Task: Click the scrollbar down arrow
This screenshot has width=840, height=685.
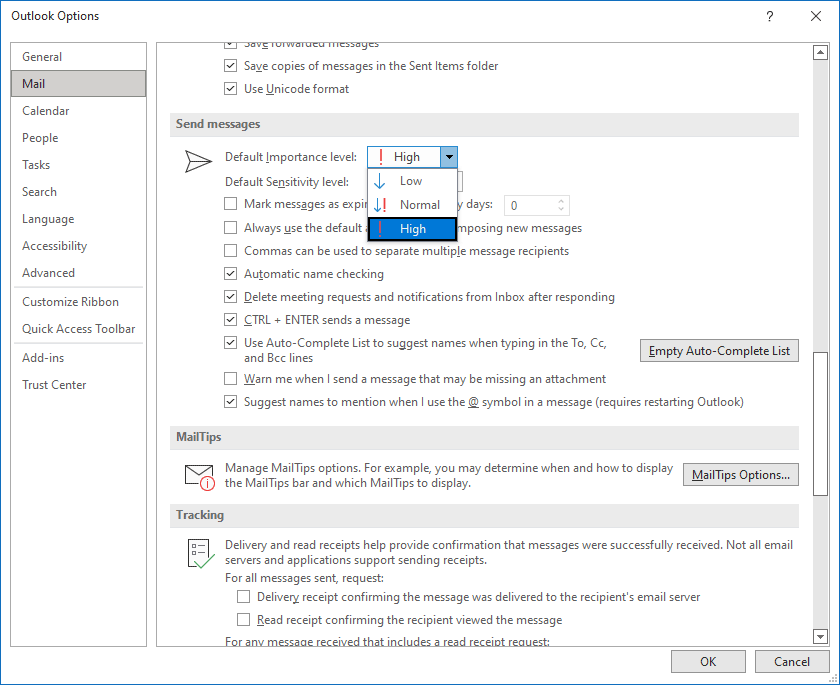Action: pos(820,636)
